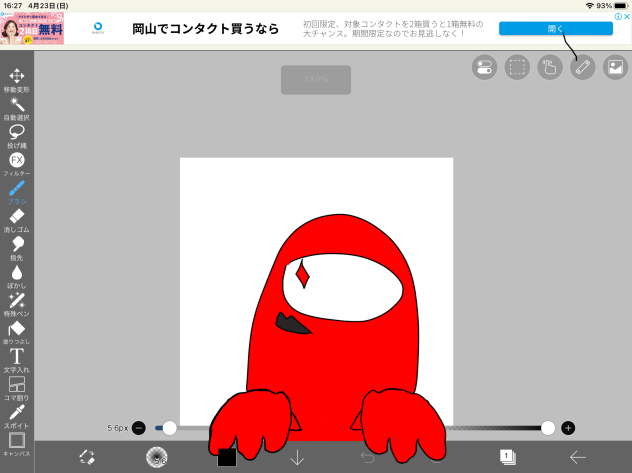Screen dimensions: 632x473
Task: Open the black current color swatch
Action: tap(227, 457)
